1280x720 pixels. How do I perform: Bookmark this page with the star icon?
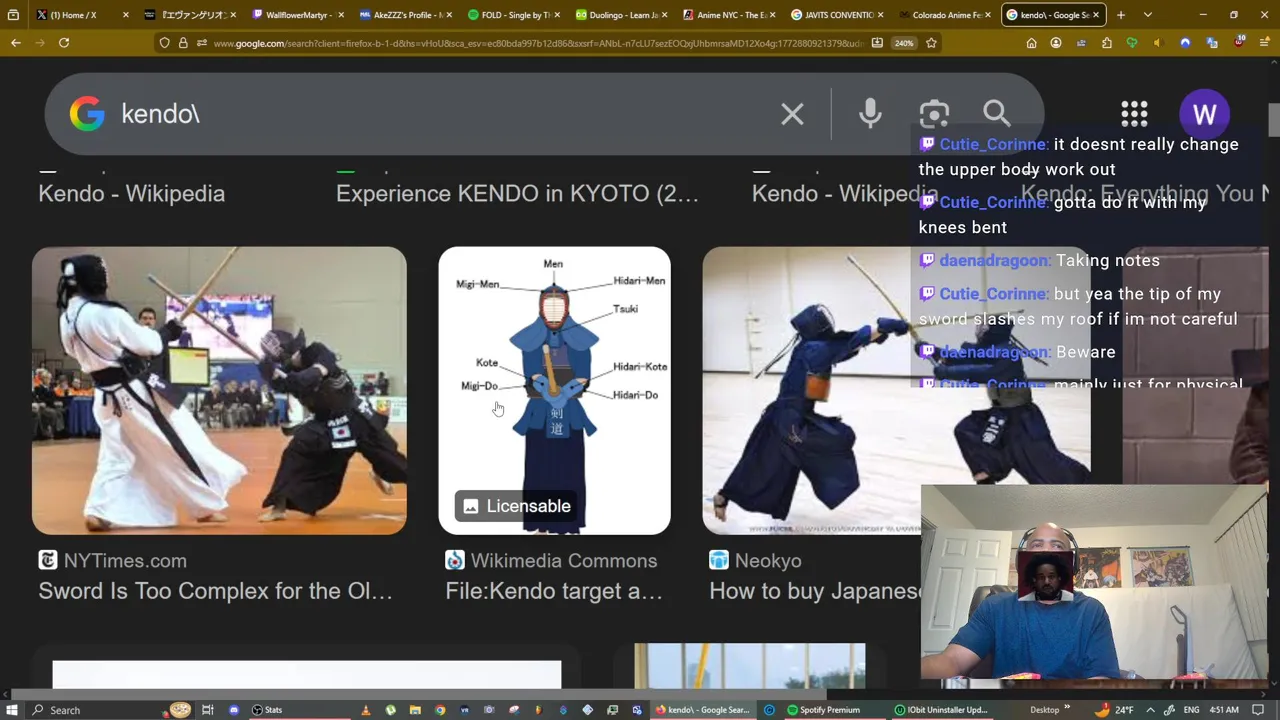pos(931,43)
